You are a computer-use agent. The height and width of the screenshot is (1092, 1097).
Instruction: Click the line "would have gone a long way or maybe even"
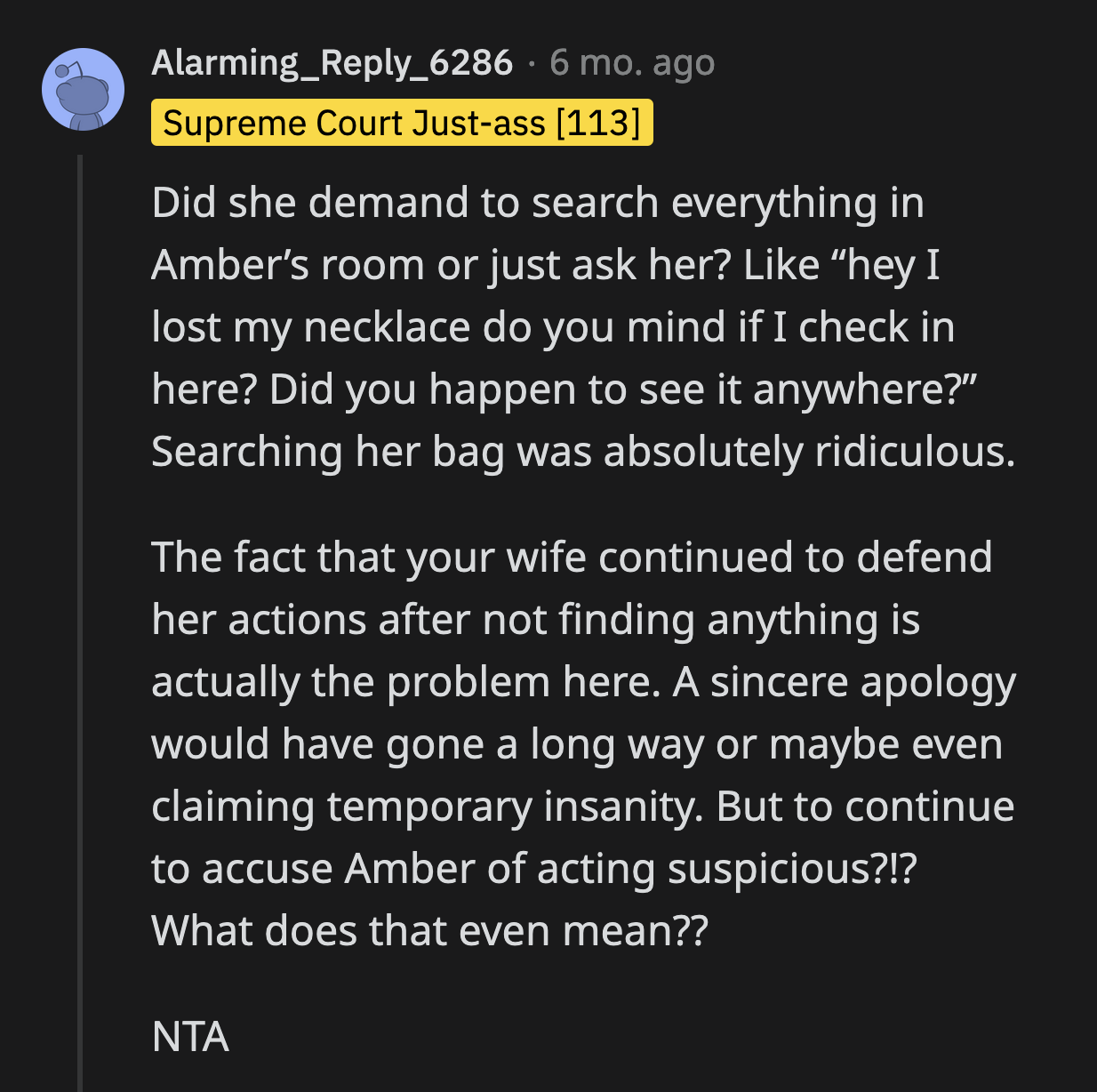pyautogui.click(x=577, y=744)
